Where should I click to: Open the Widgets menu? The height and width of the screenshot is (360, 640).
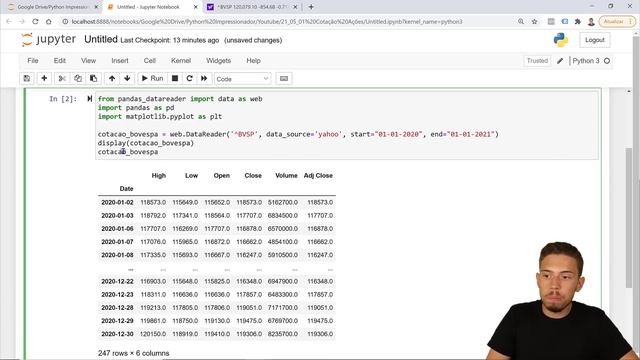(218, 61)
